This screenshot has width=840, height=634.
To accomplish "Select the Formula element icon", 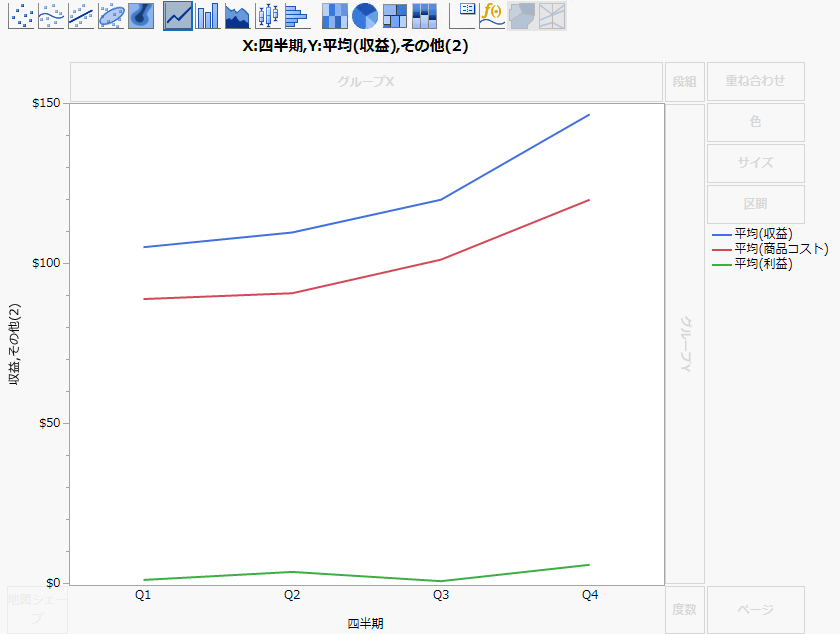I will coord(492,16).
